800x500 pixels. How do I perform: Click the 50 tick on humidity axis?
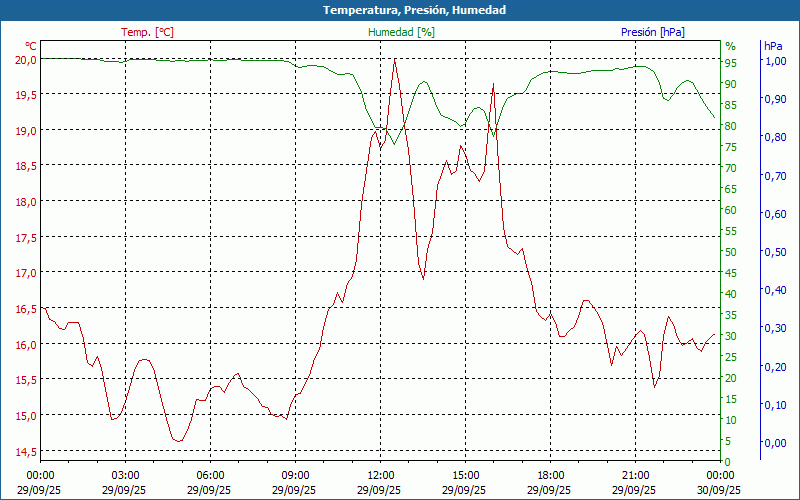pyautogui.click(x=730, y=252)
